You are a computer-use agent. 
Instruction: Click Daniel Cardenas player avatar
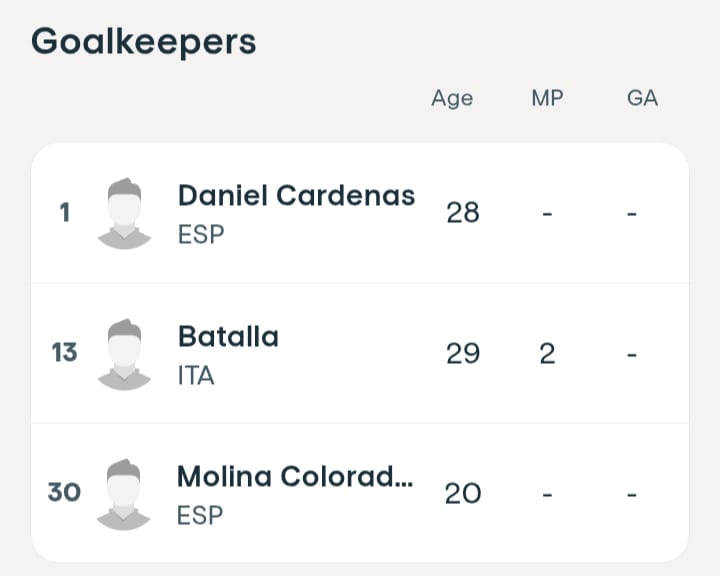coord(124,212)
